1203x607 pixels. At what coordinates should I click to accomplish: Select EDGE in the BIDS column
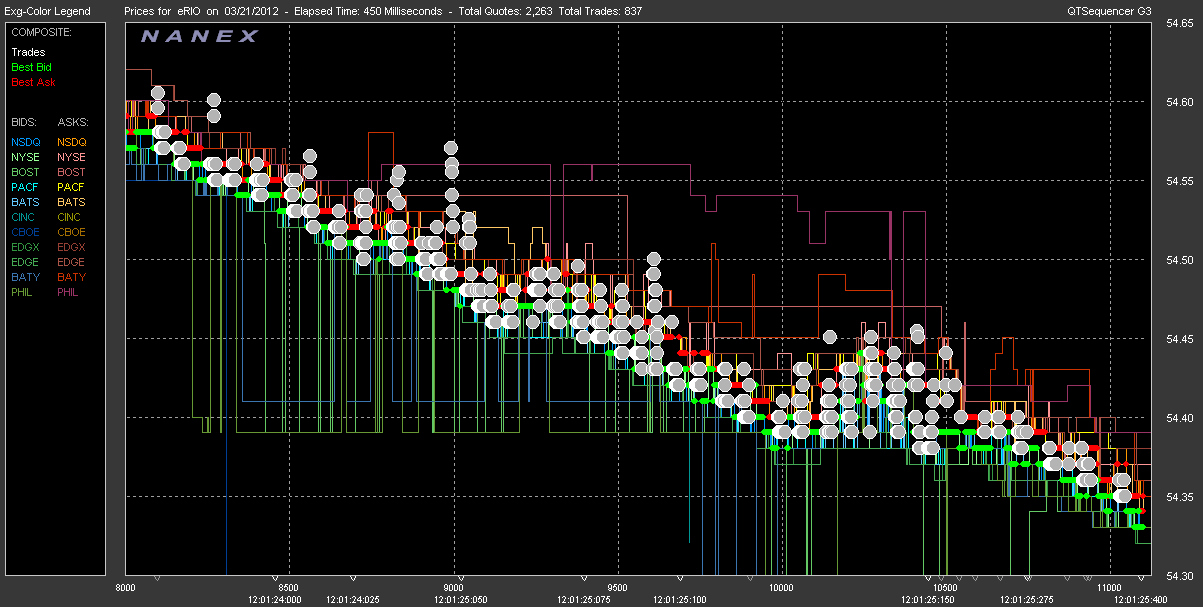point(27,262)
